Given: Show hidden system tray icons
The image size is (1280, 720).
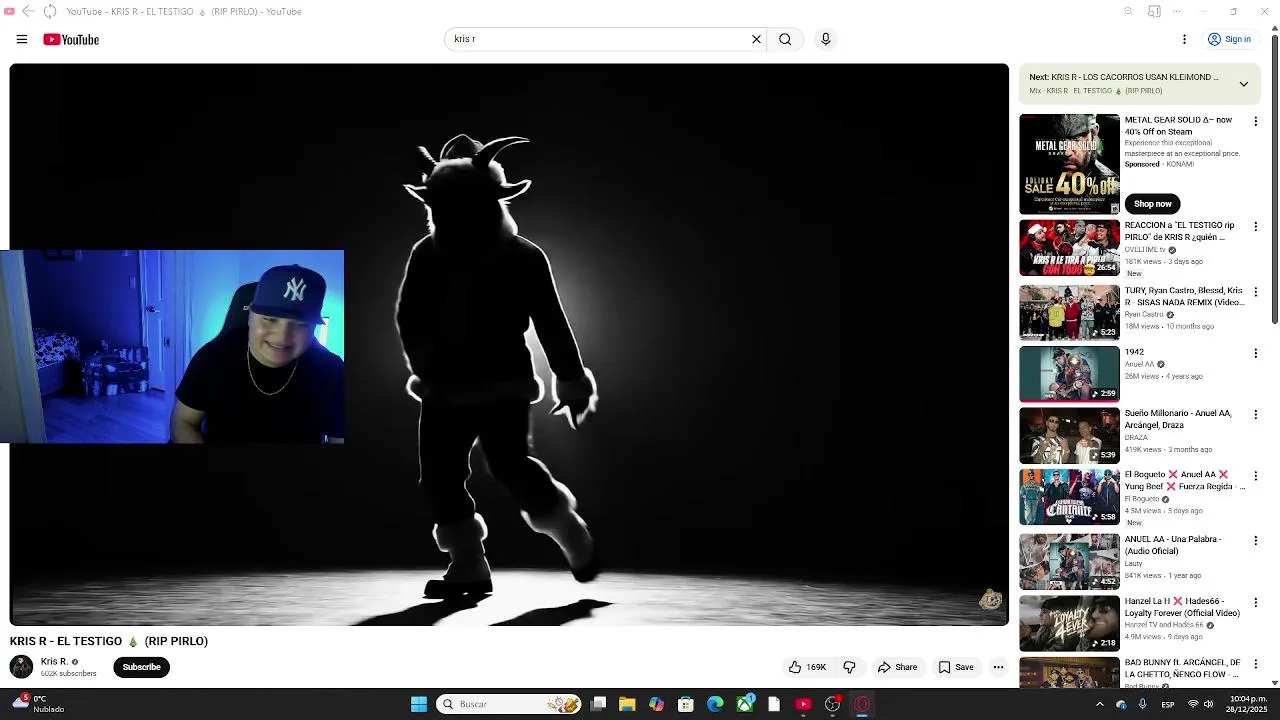Looking at the screenshot, I should pyautogui.click(x=1099, y=704).
